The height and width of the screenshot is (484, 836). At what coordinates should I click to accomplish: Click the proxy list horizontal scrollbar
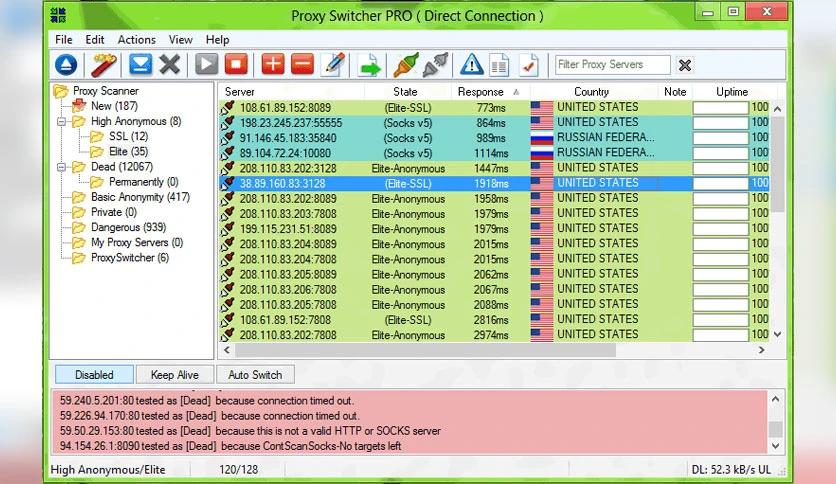(490, 351)
